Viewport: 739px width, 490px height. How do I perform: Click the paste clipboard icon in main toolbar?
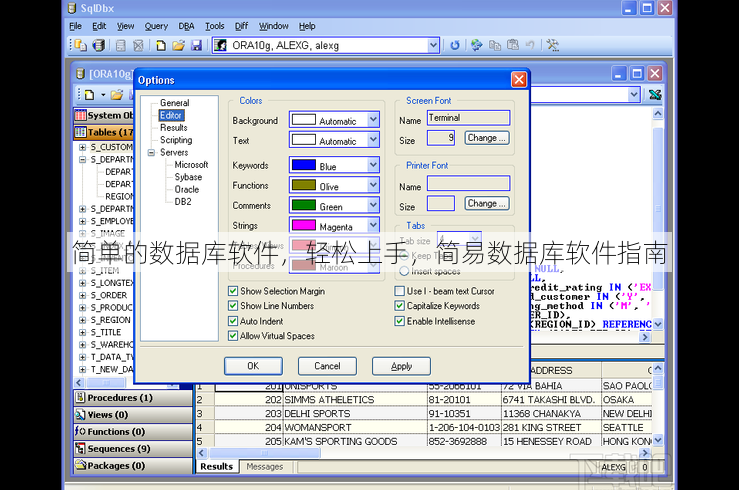[x=513, y=45]
